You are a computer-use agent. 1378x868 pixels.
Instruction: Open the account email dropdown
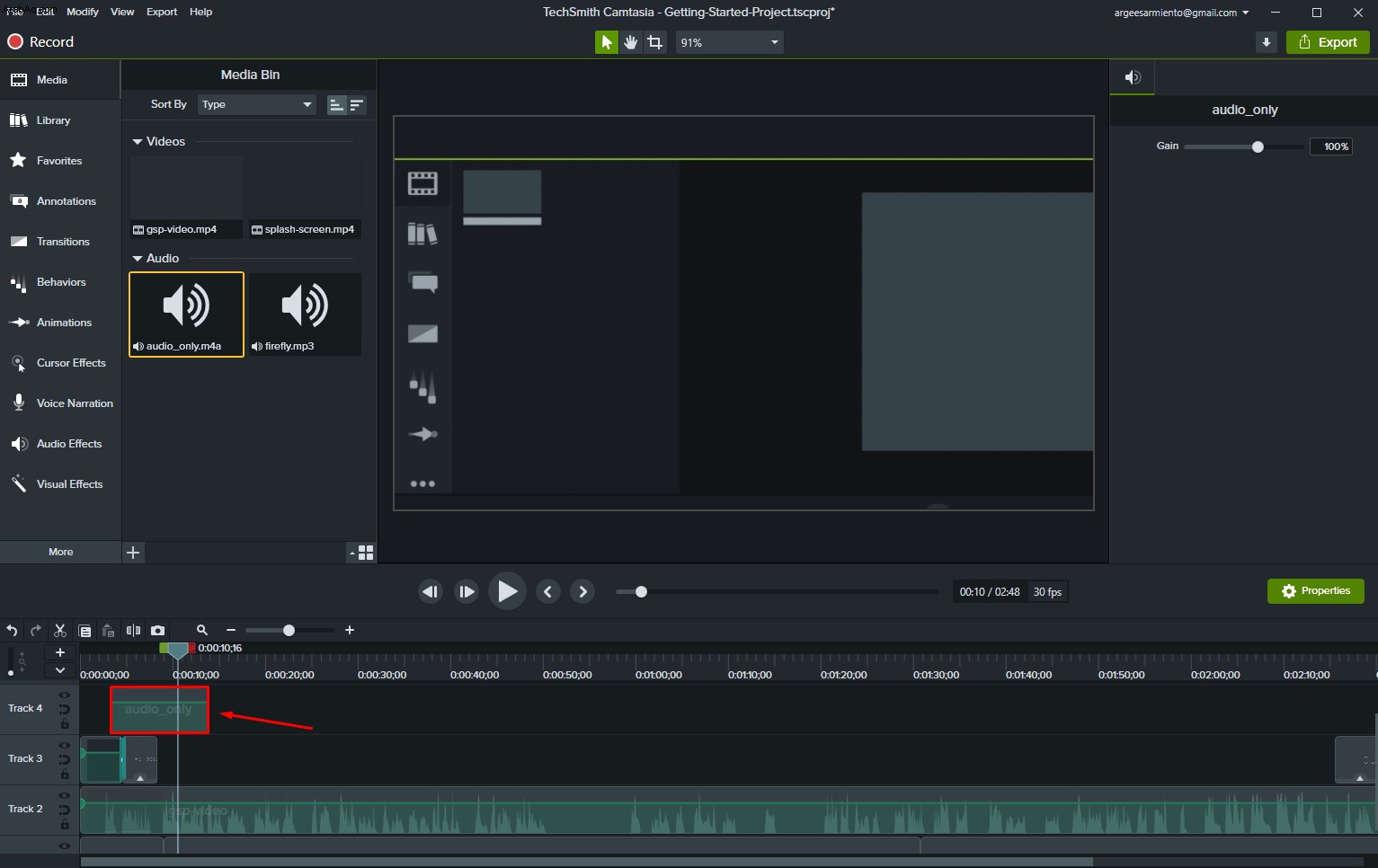(x=1181, y=13)
